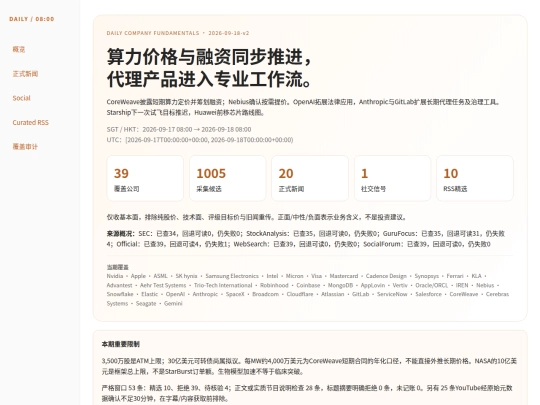Screen dimensions: 540x405
Task: Click ServiceNow in the coverage list
Action: [x=392, y=294]
